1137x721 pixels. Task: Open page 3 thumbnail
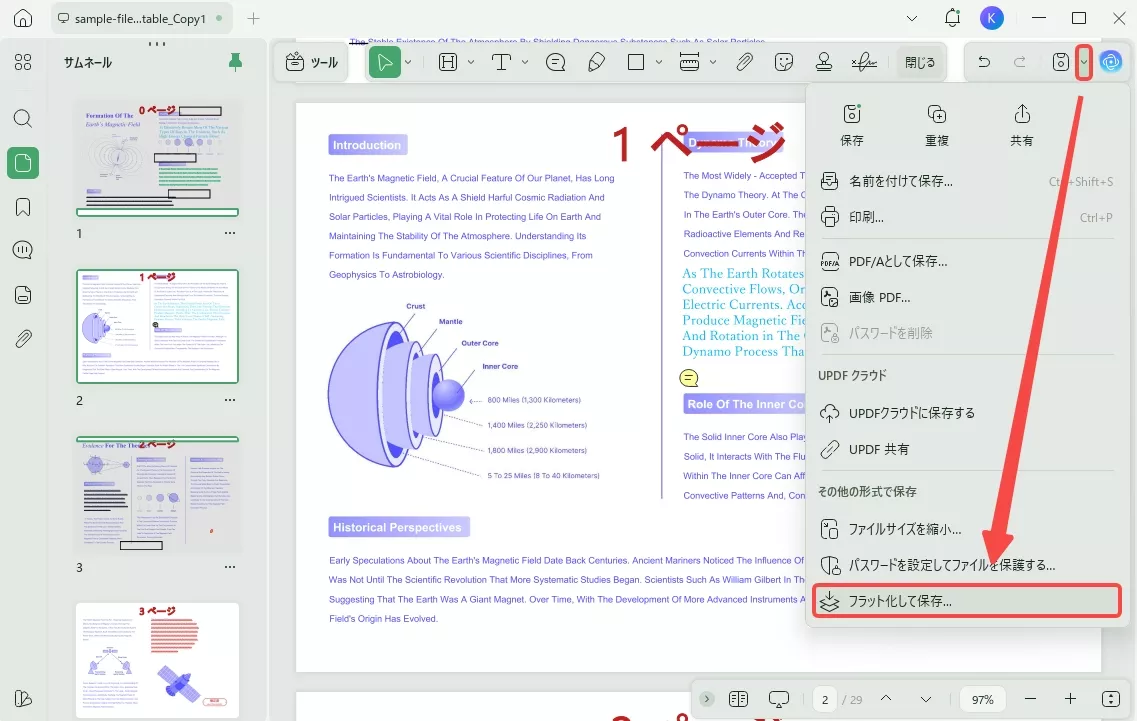tap(158, 496)
